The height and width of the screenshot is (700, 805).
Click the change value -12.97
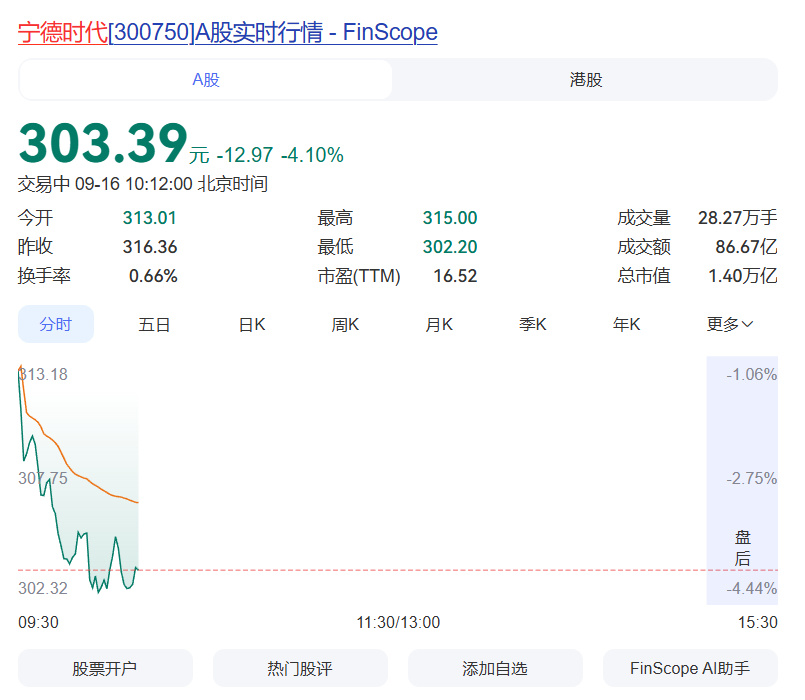245,155
